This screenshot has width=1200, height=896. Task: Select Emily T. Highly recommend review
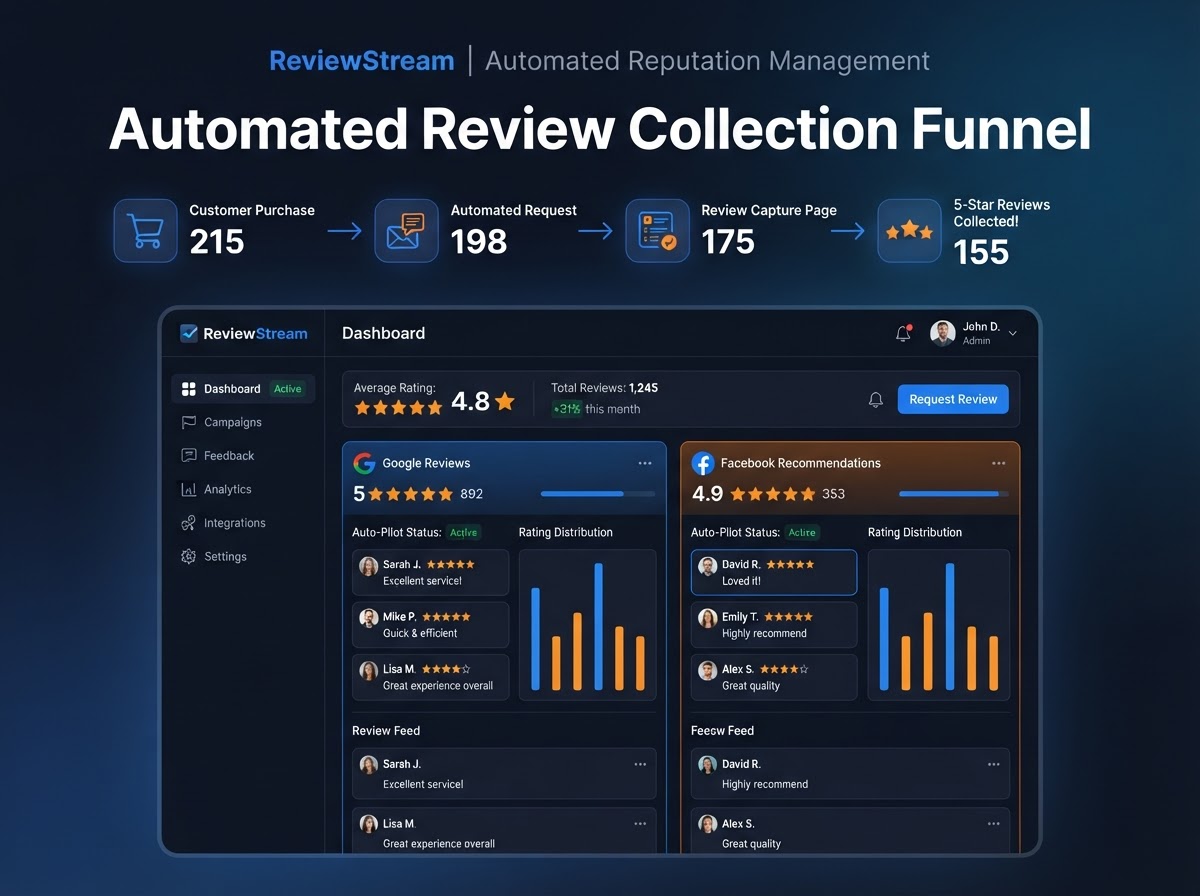click(774, 625)
